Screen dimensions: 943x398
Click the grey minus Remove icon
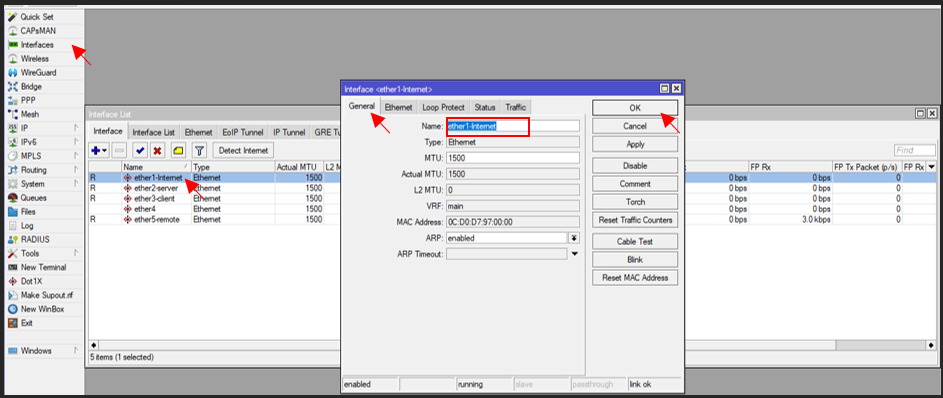[x=120, y=150]
